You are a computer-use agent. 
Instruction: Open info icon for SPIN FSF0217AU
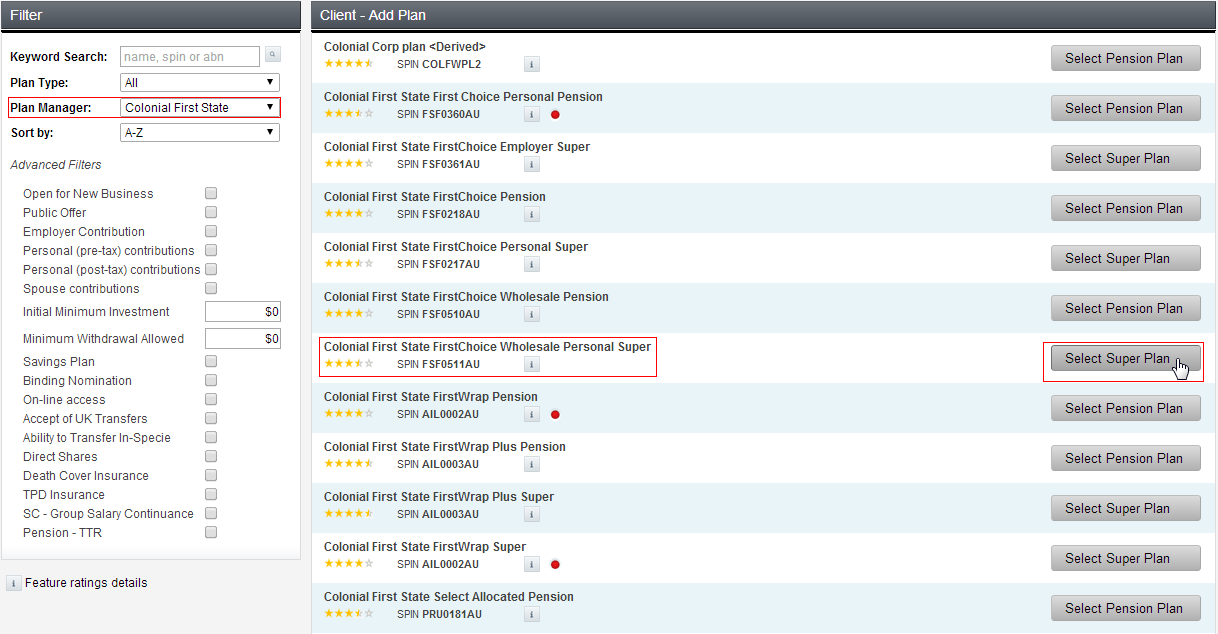pyautogui.click(x=532, y=264)
